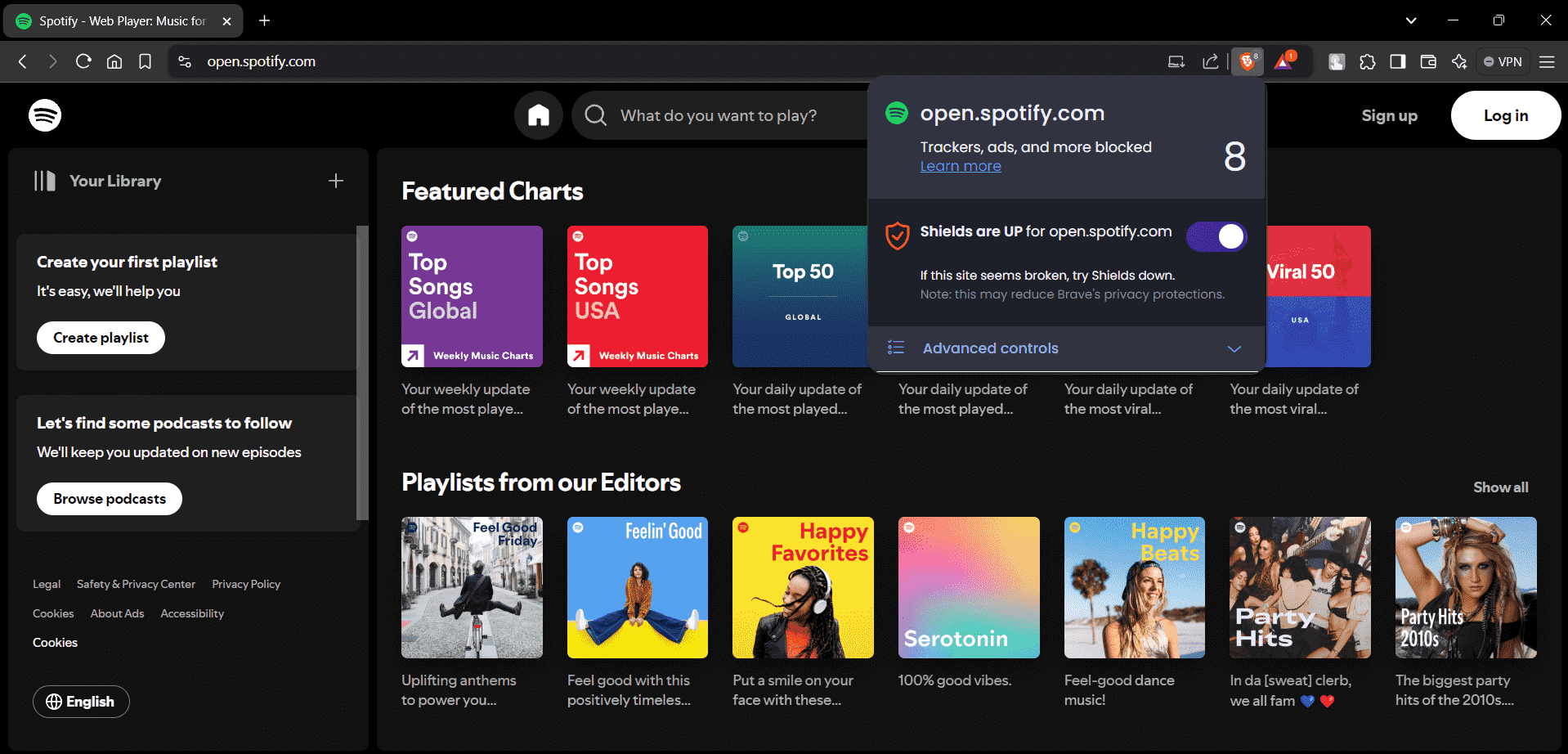The image size is (1568, 754).
Task: Collapse Your Library via its icon
Action: 45,181
